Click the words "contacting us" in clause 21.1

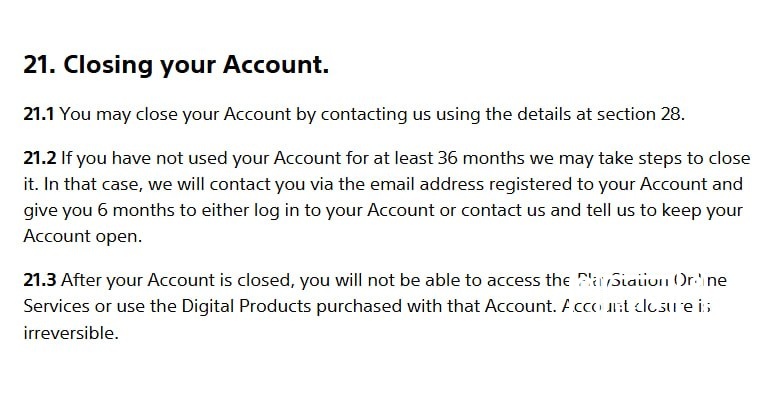click(376, 114)
